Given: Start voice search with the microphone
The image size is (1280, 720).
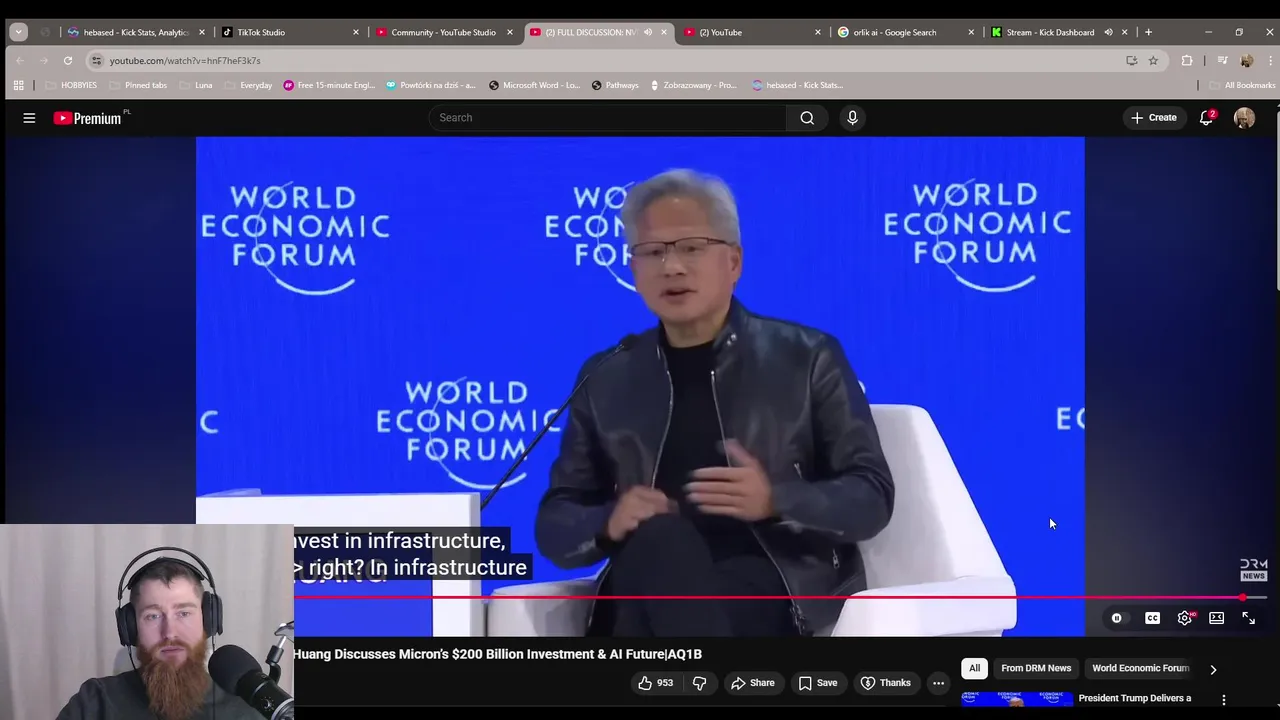Looking at the screenshot, I should pyautogui.click(x=852, y=118).
